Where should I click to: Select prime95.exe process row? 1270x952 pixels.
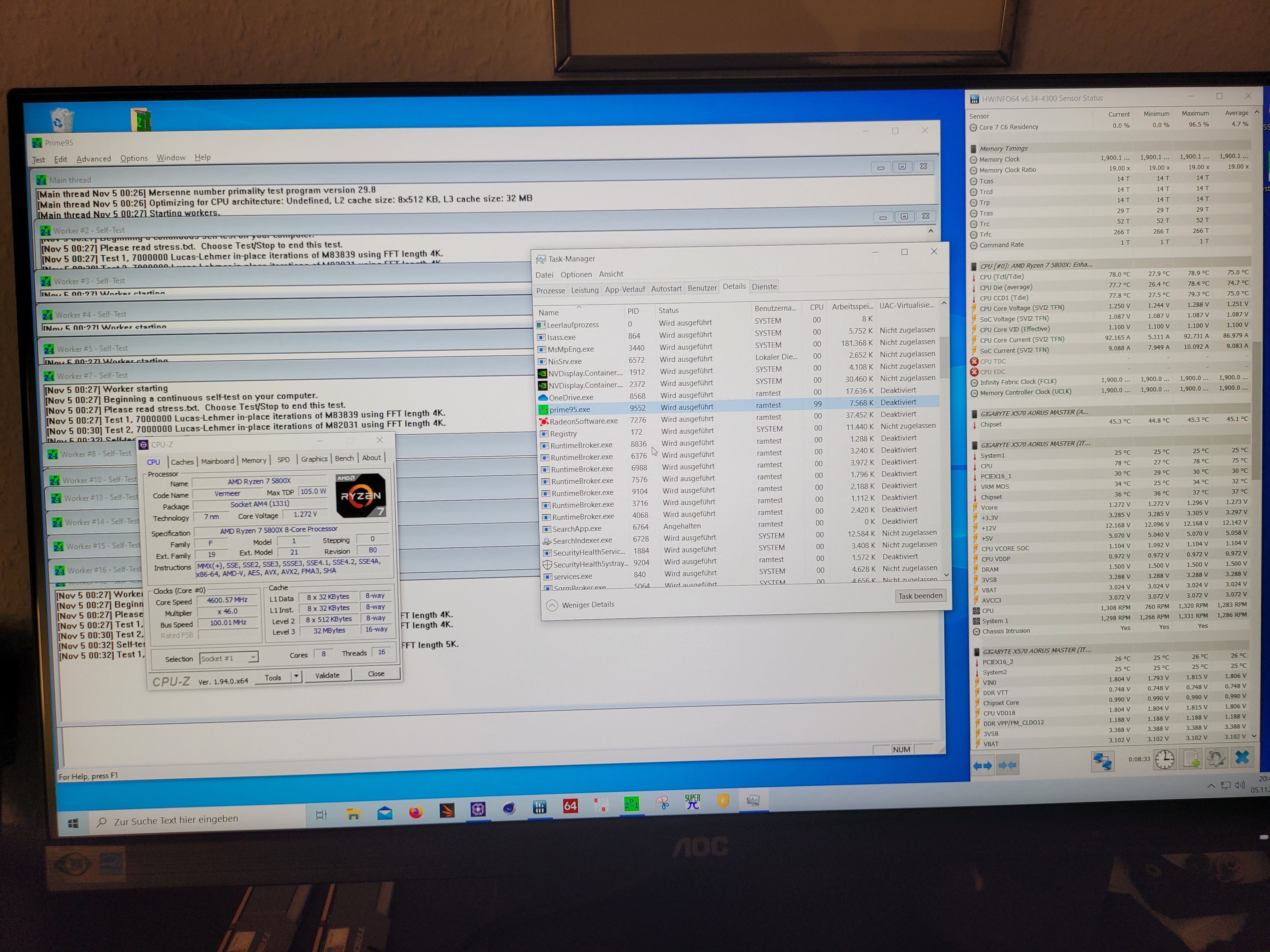point(738,406)
